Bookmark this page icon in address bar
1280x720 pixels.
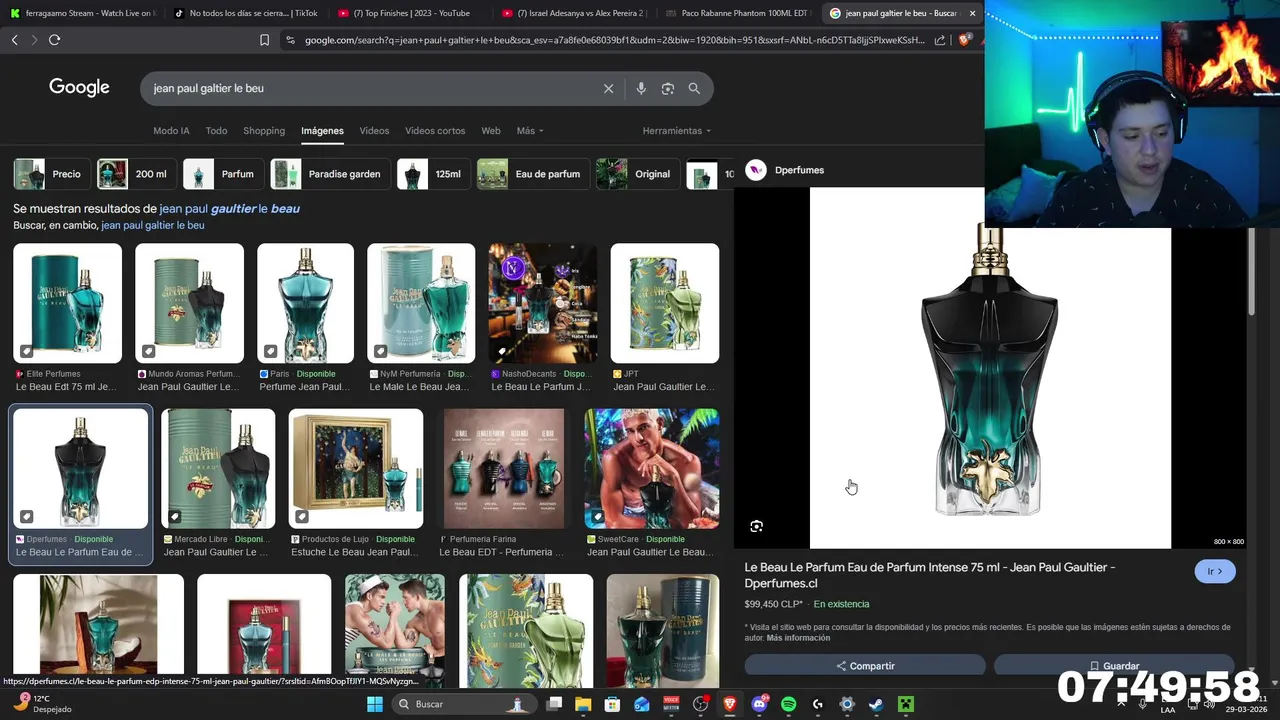pos(264,40)
